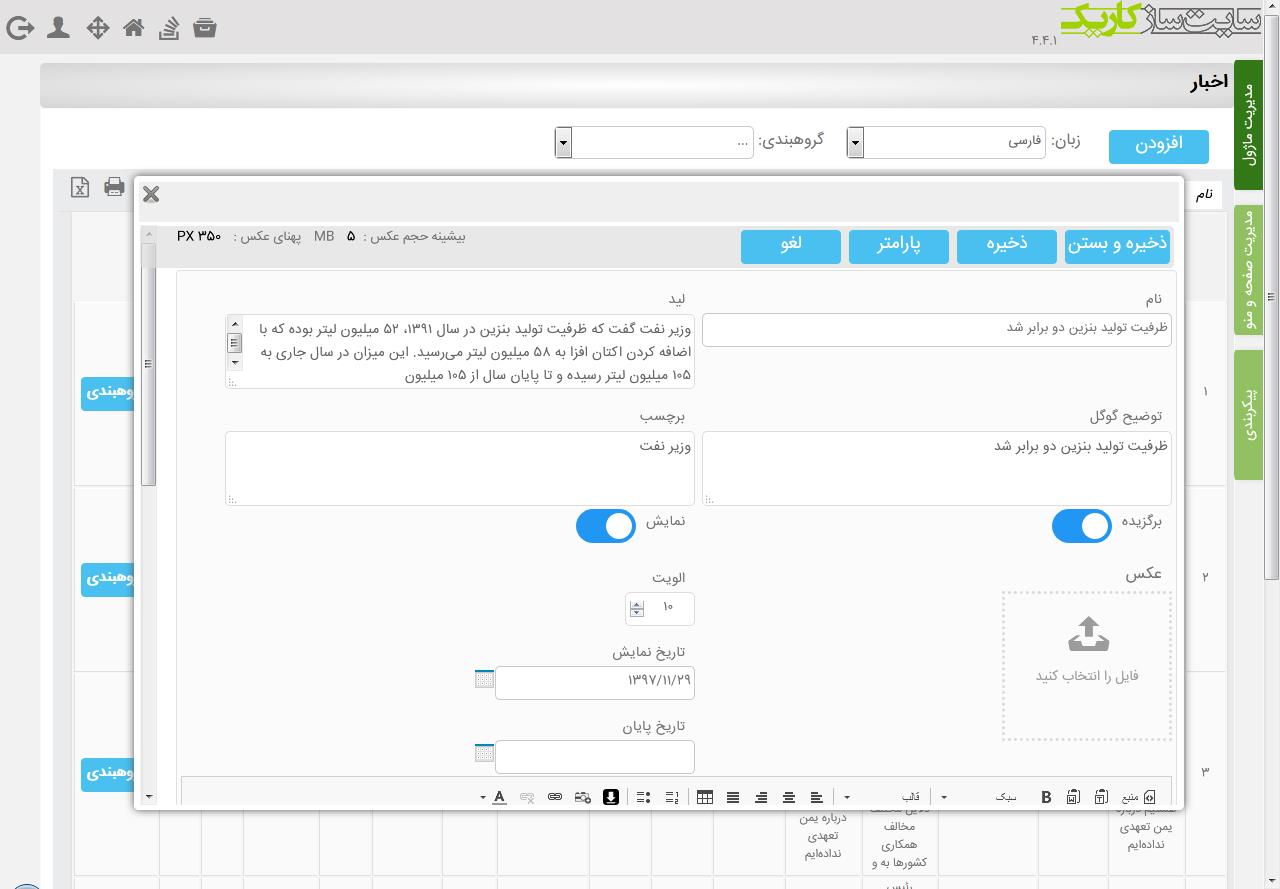Click فایل را انتخاب کنید upload area

(1087, 666)
